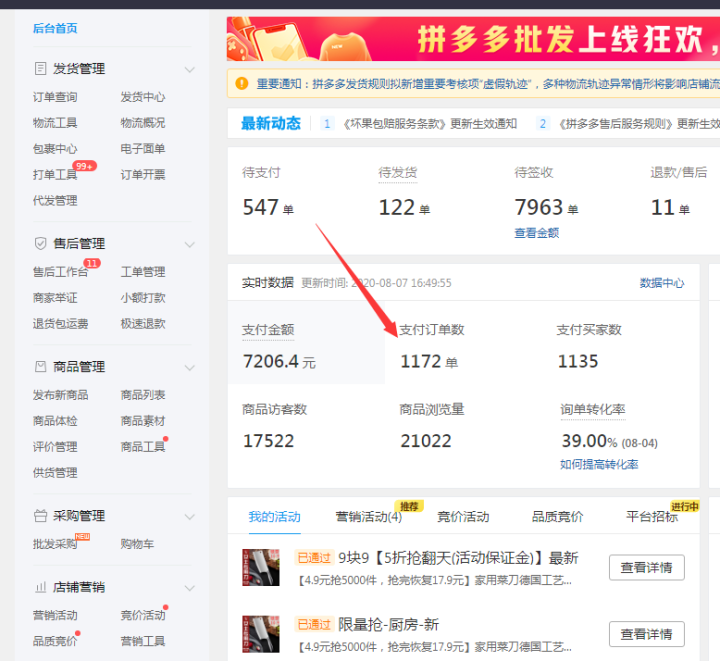Collapse the 采购管理 section chevron
Screen dimensions: 720x661
pos(190,516)
